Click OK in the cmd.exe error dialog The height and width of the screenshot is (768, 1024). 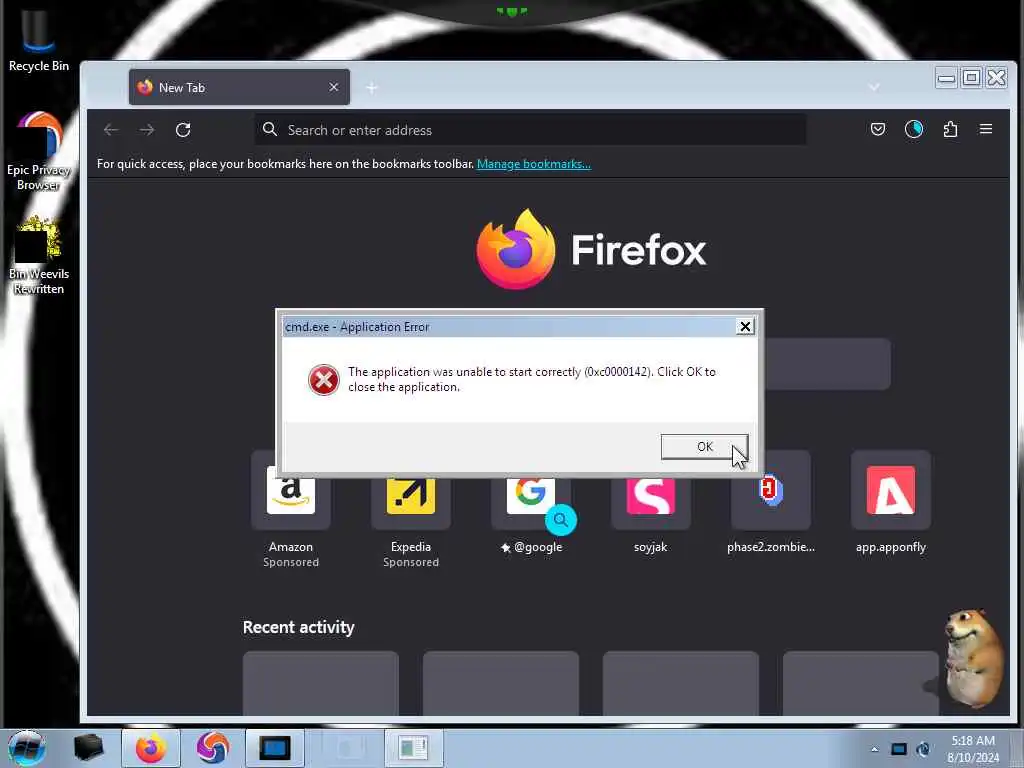[x=704, y=447]
